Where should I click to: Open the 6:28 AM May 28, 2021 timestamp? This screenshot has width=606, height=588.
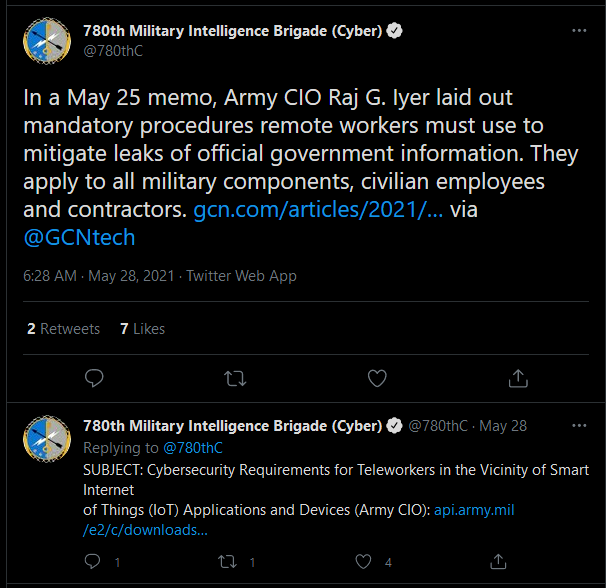pyautogui.click(x=99, y=276)
